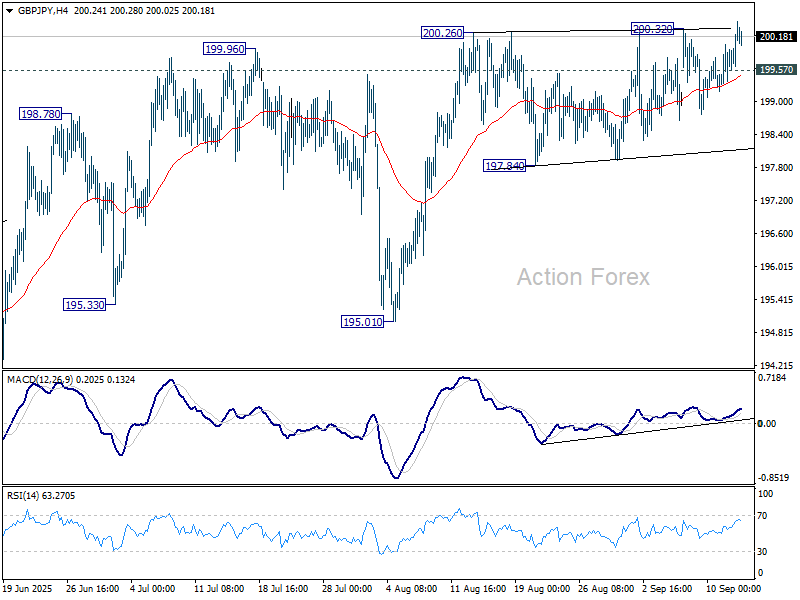Select the 0.7184 MACD scale value
800x600 pixels.
773,381
